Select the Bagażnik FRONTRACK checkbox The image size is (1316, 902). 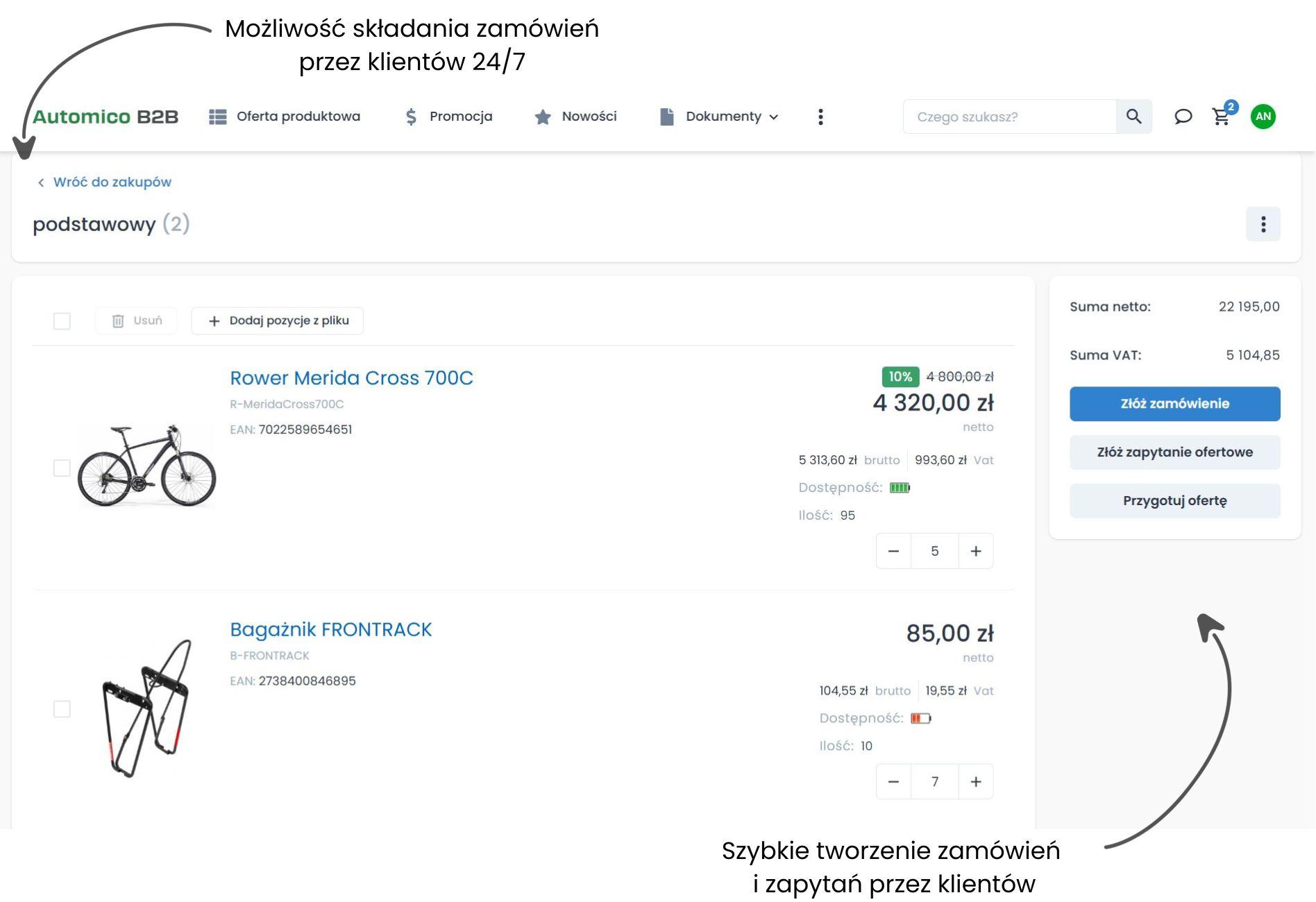63,710
